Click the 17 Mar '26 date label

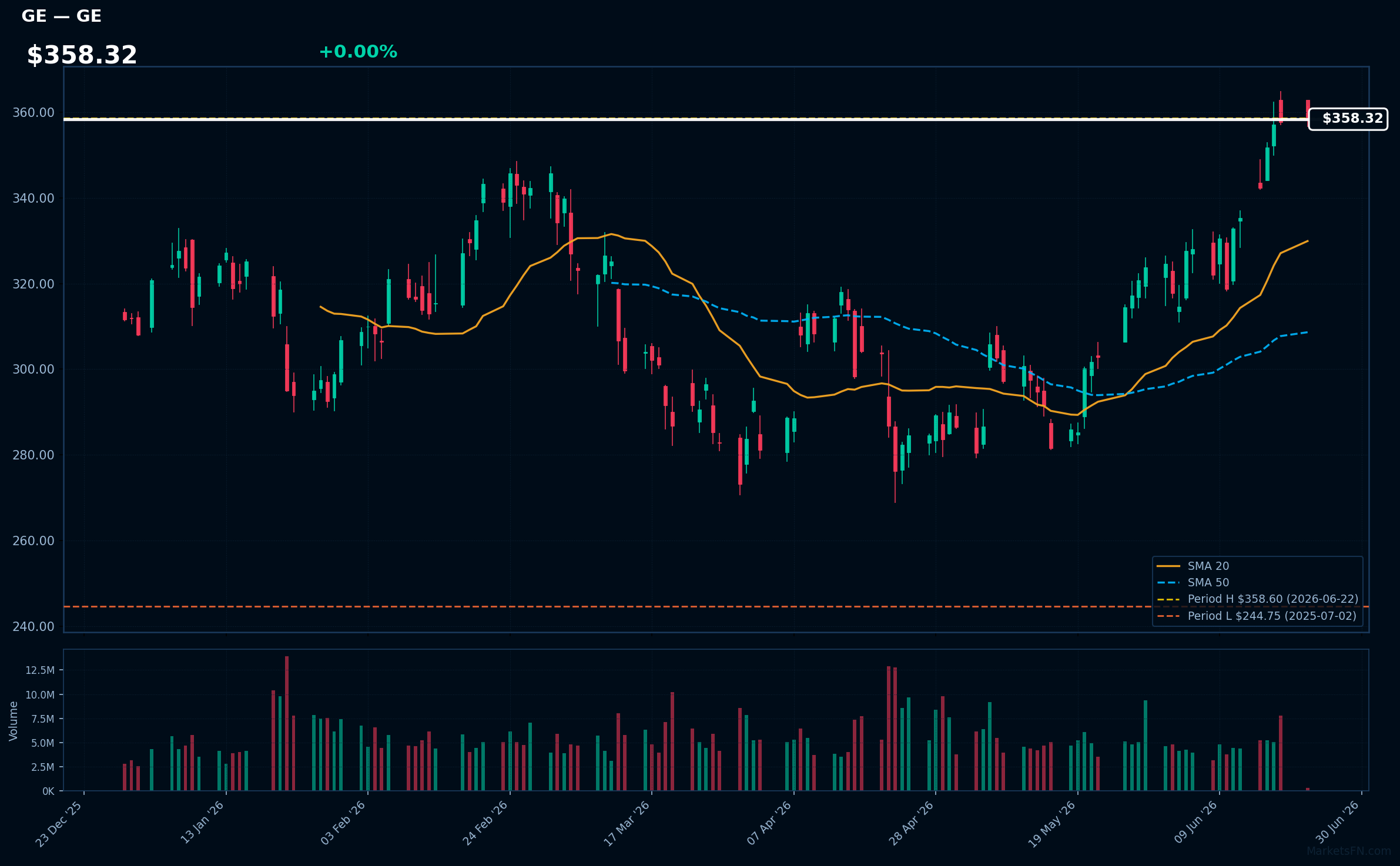coord(627,824)
